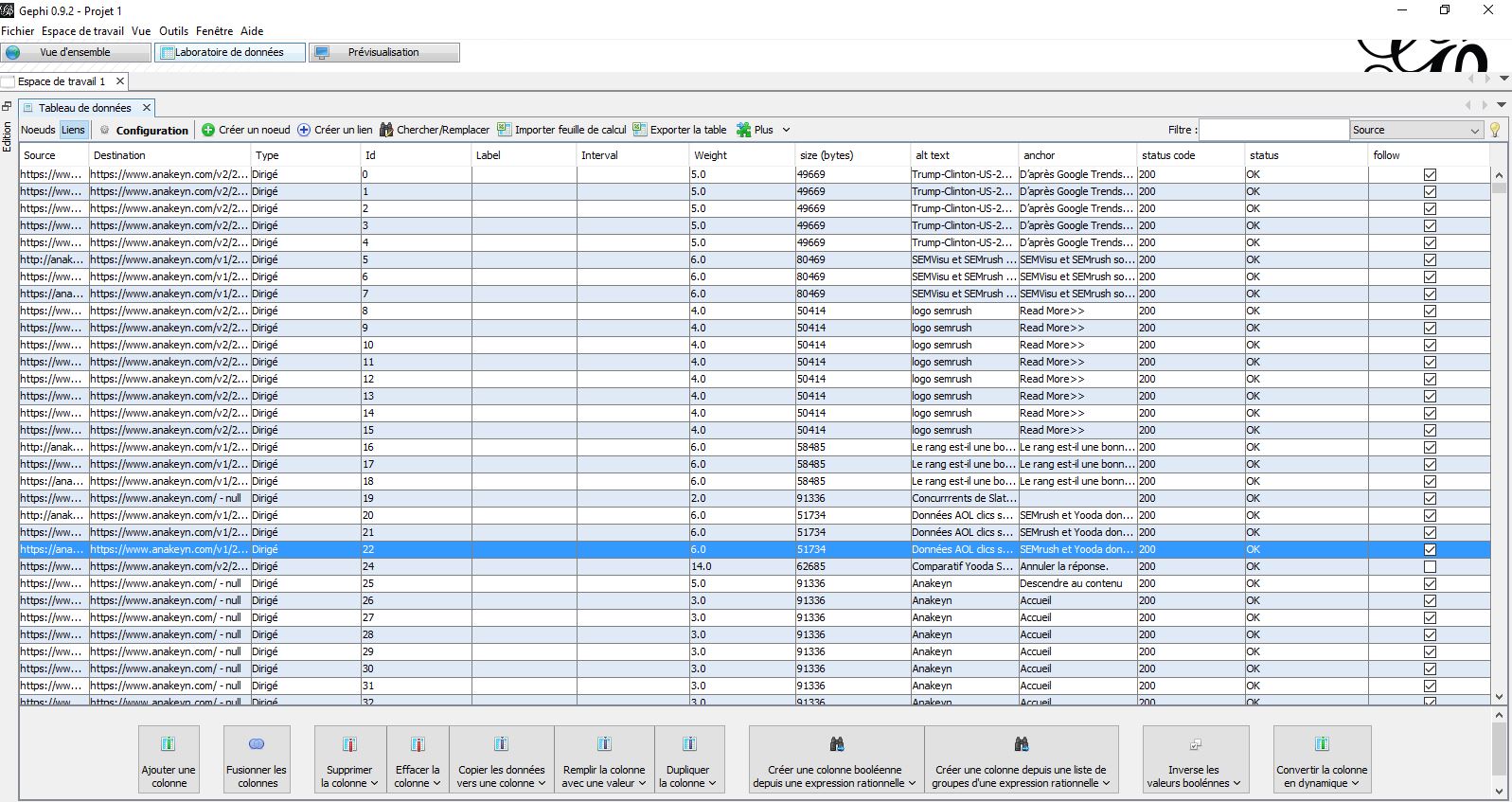Click the light bulb hint icon
The image size is (1512, 802).
coord(1496,130)
